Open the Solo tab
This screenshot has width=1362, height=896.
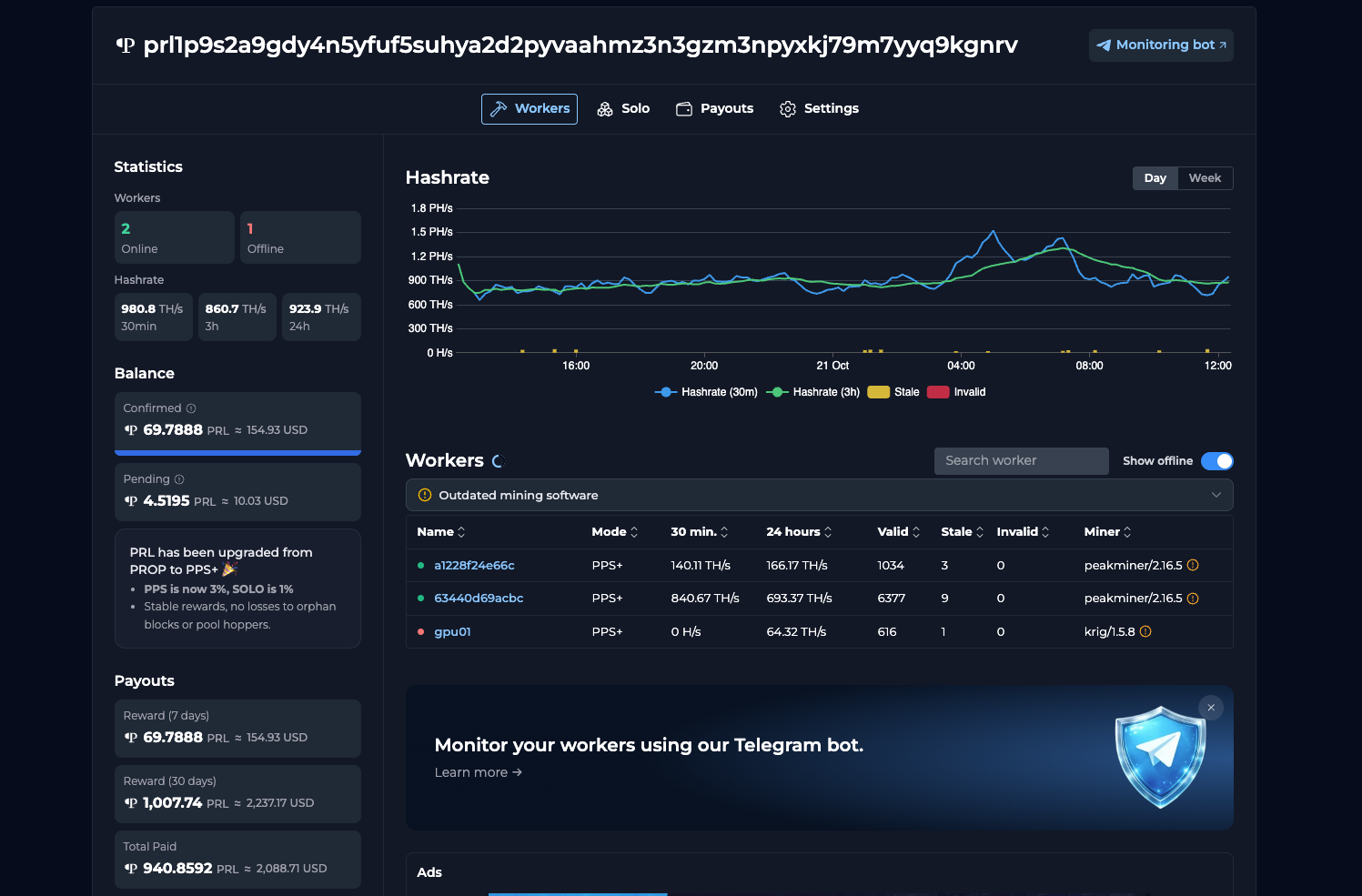(x=623, y=109)
